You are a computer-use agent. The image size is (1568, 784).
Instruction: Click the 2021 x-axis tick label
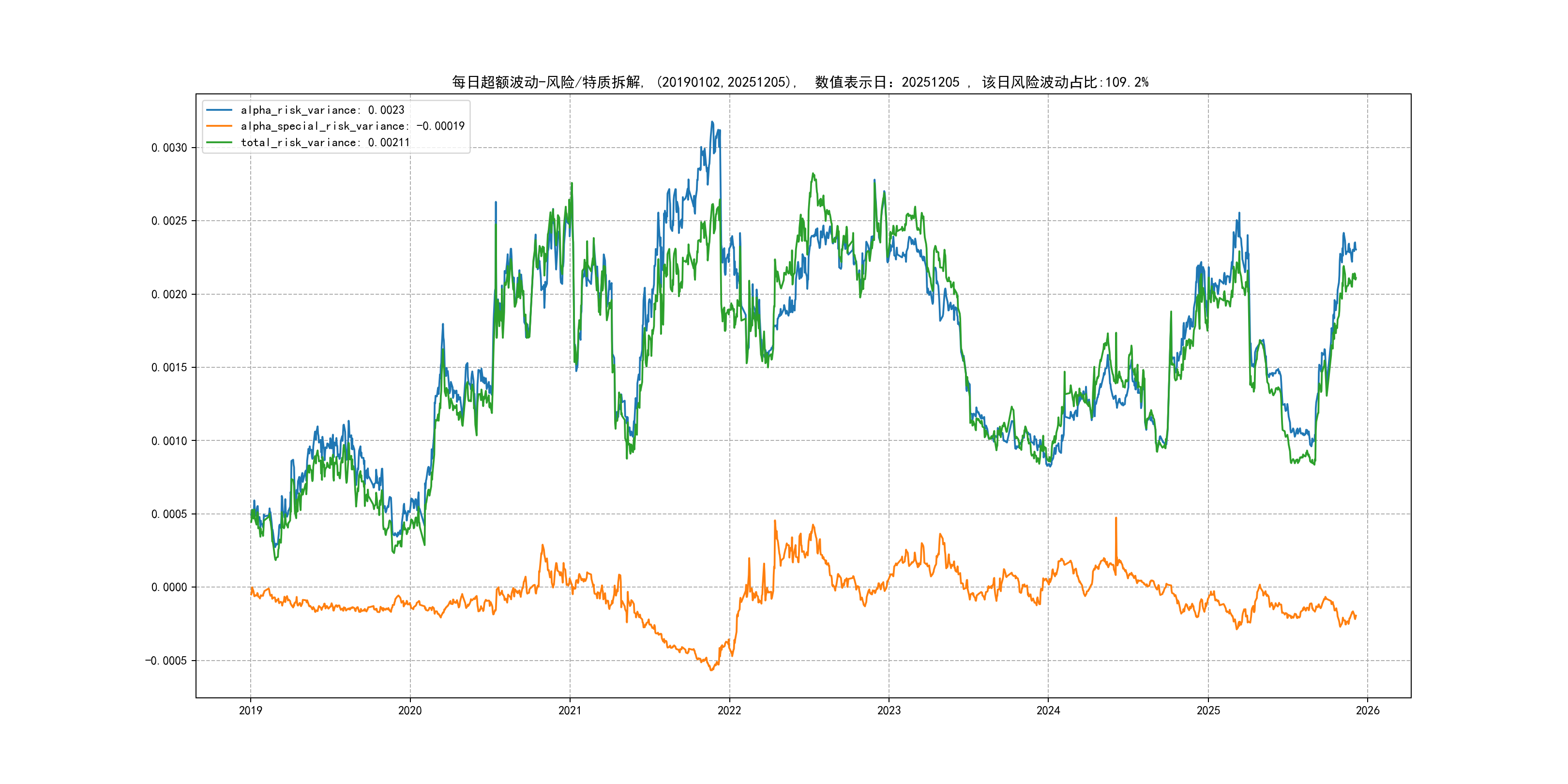[570, 710]
